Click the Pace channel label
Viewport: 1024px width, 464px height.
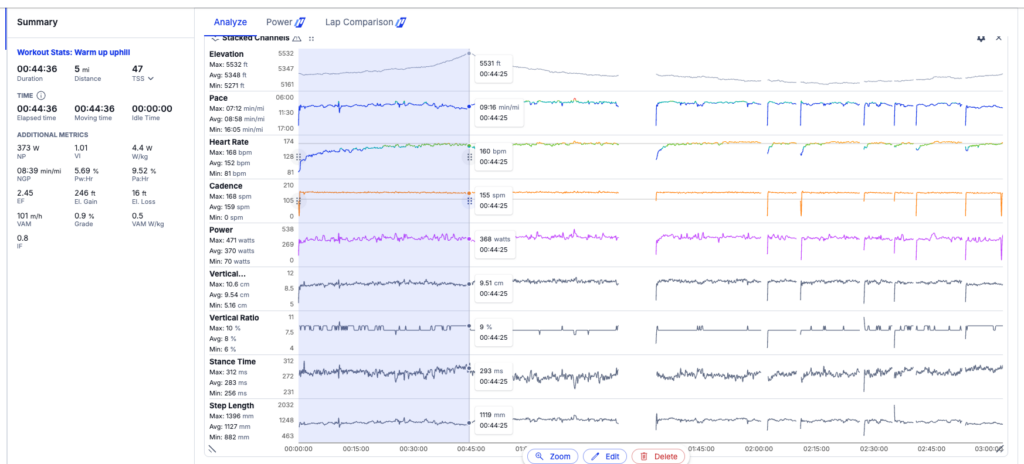point(219,98)
